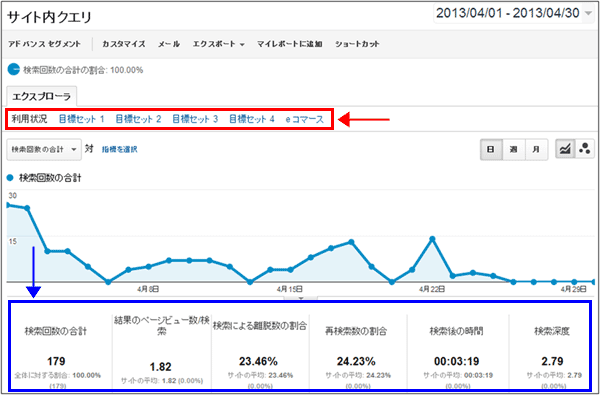Click the blue segment circle icon

(x=13, y=70)
